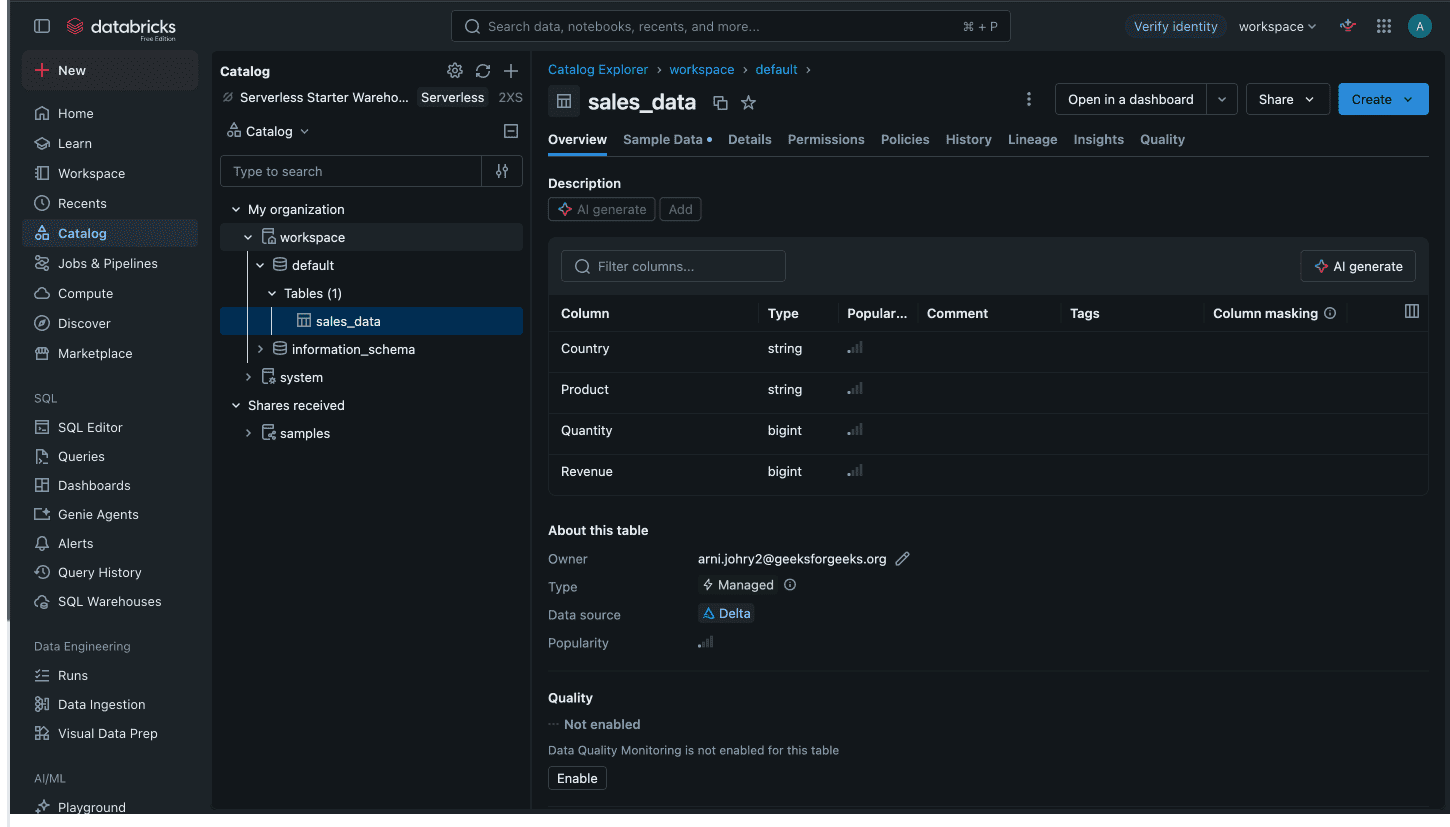Collapse the Tables (1) node
The image size is (1450, 827).
[272, 293]
